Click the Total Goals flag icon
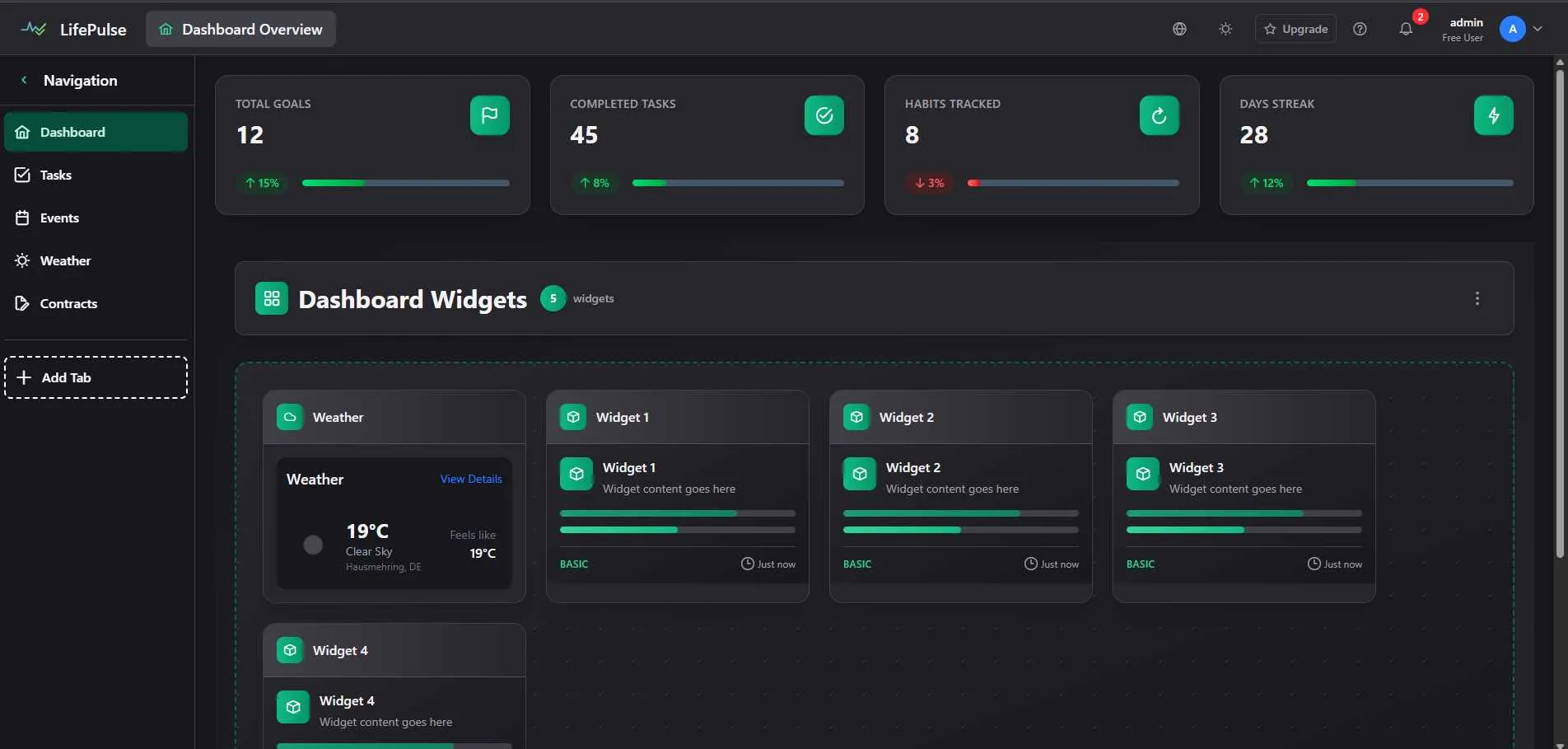The width and height of the screenshot is (1568, 749). 489,115
